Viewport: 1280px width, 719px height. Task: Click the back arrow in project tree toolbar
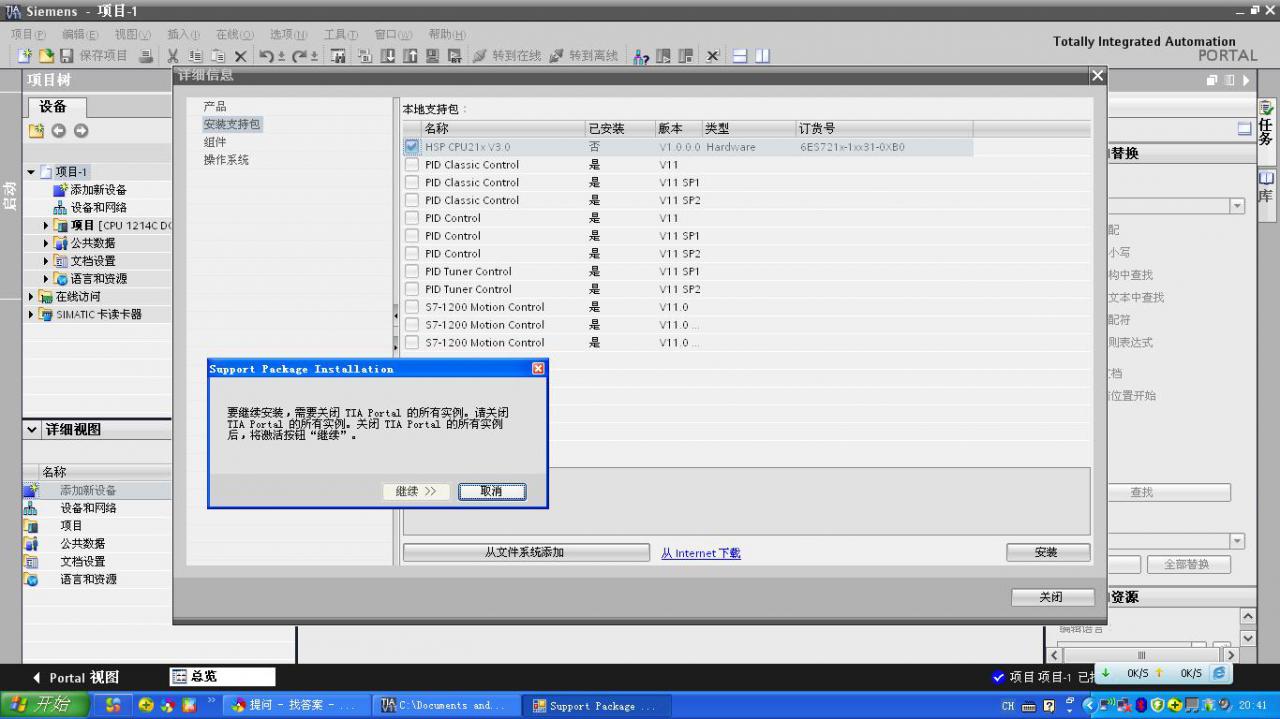click(58, 131)
